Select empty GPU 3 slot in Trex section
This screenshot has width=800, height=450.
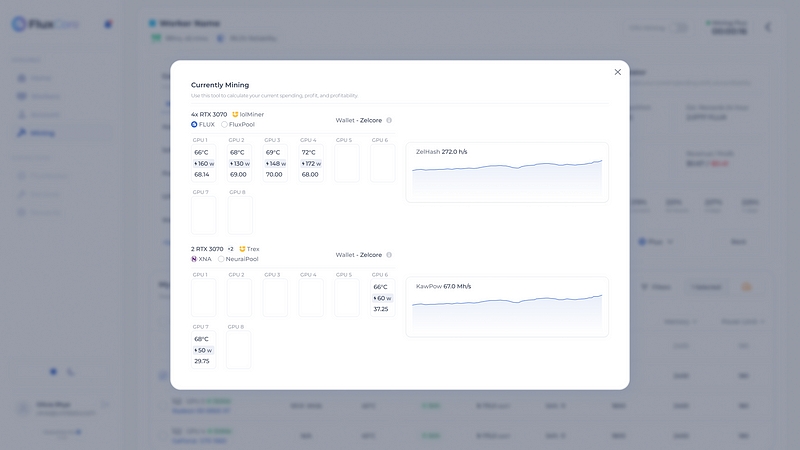[x=275, y=297]
